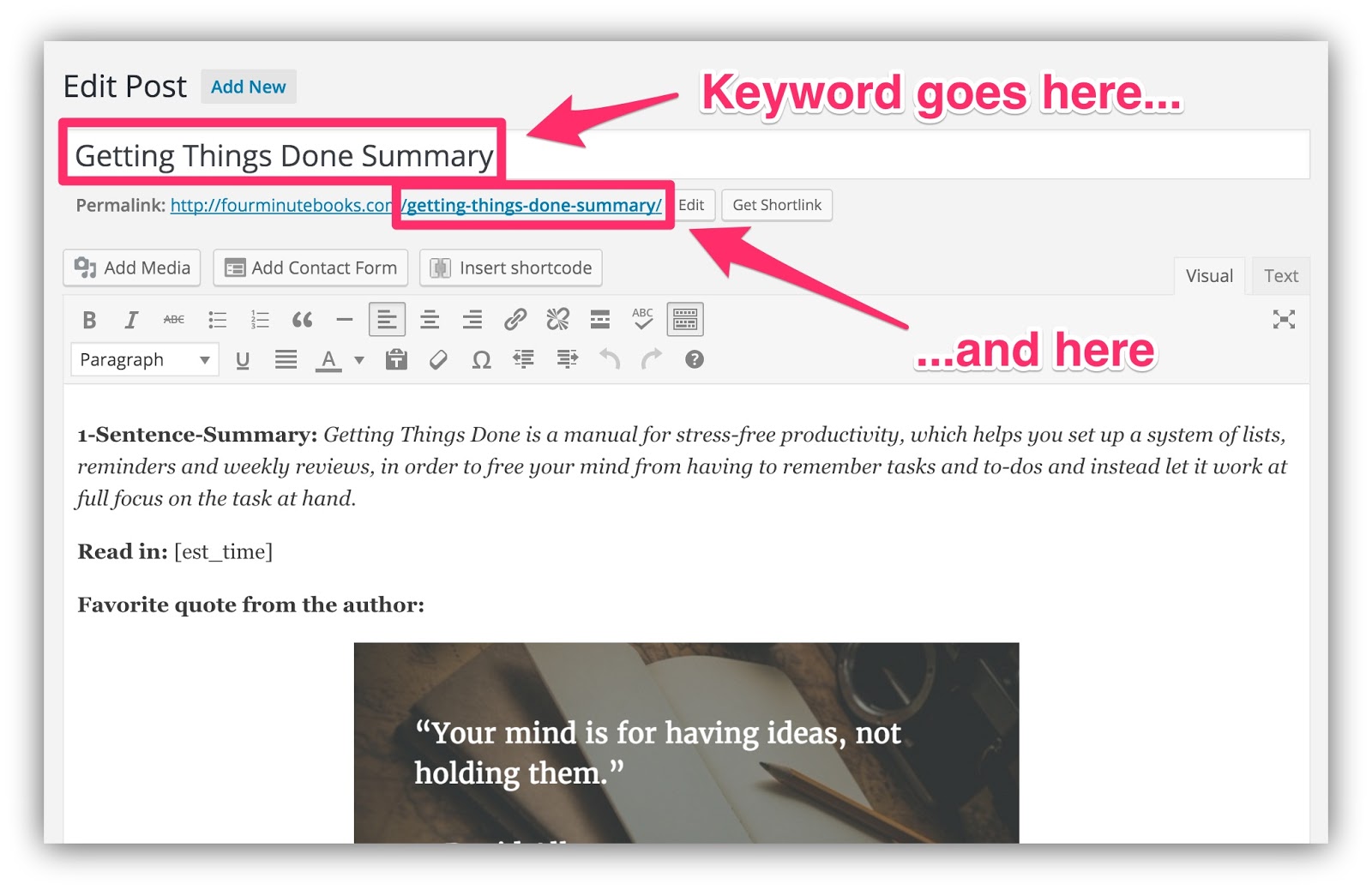Toggle Bold formatting
1372x890 pixels.
tap(89, 320)
